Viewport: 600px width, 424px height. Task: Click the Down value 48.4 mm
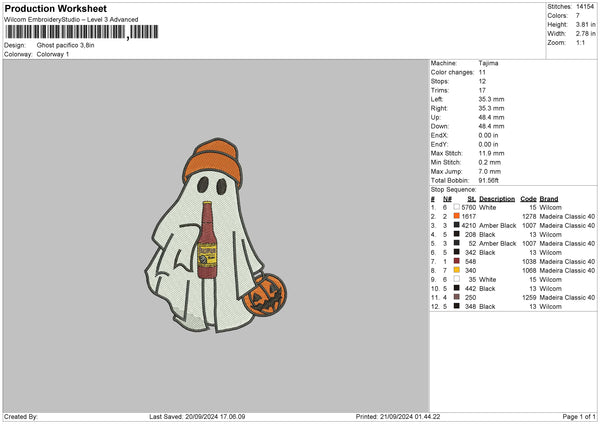491,126
